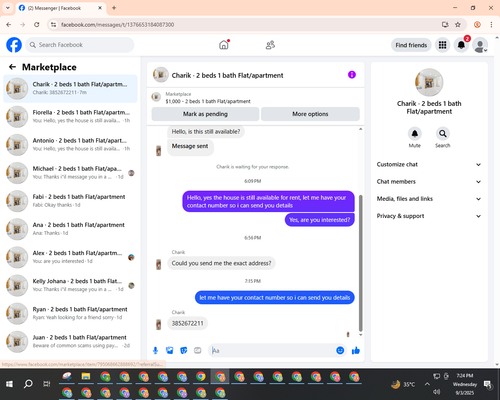Click Find friends button
500x400 pixels.
[x=411, y=45]
